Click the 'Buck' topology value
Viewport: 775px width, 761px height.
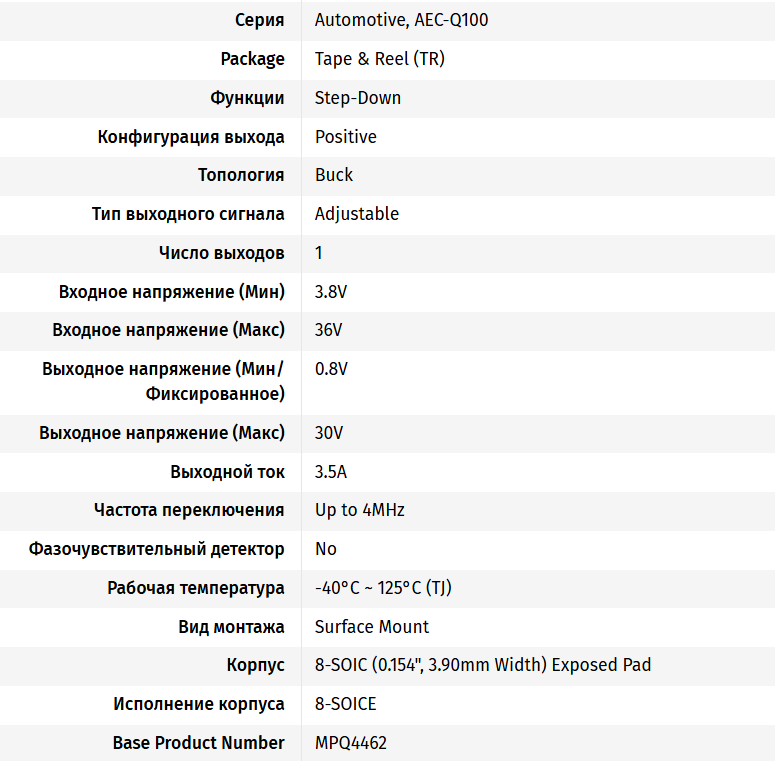click(x=334, y=175)
